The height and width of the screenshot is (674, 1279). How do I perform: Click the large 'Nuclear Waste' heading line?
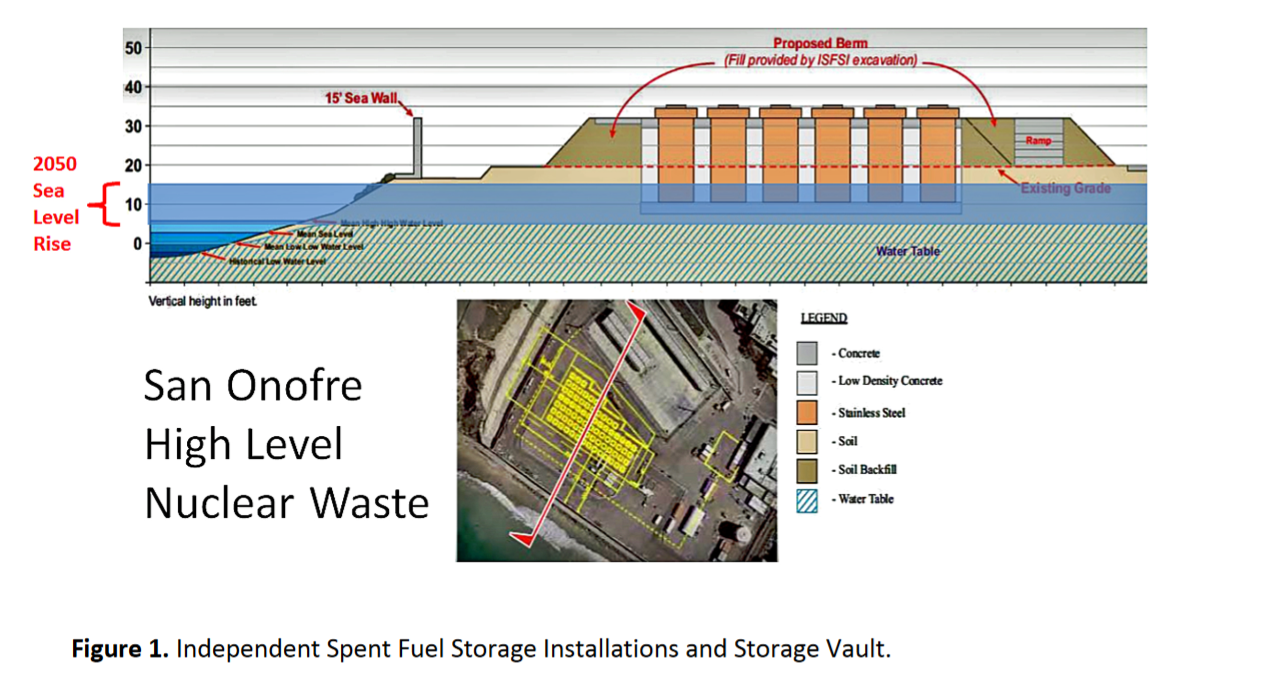click(x=287, y=502)
